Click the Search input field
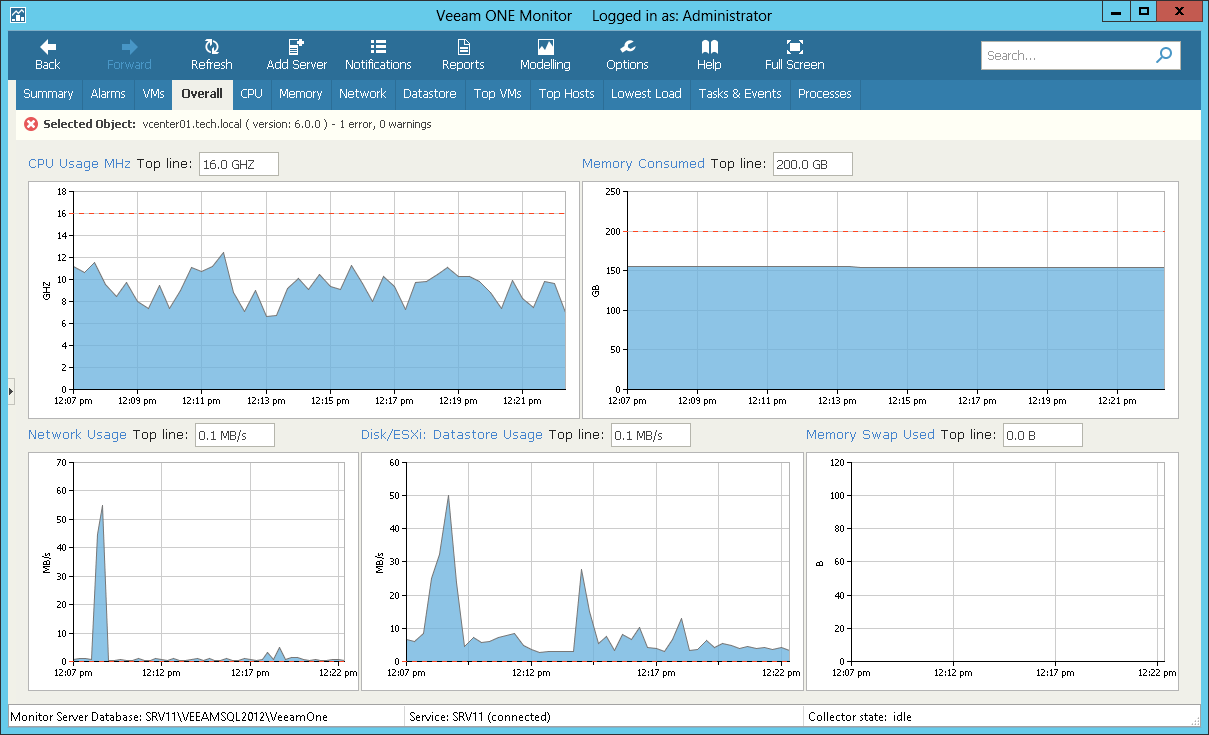The image size is (1209, 735). 1068,56
